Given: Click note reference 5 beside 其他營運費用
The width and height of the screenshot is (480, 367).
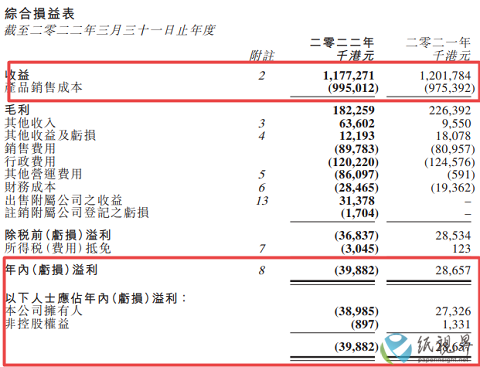Looking at the screenshot, I should point(262,174).
